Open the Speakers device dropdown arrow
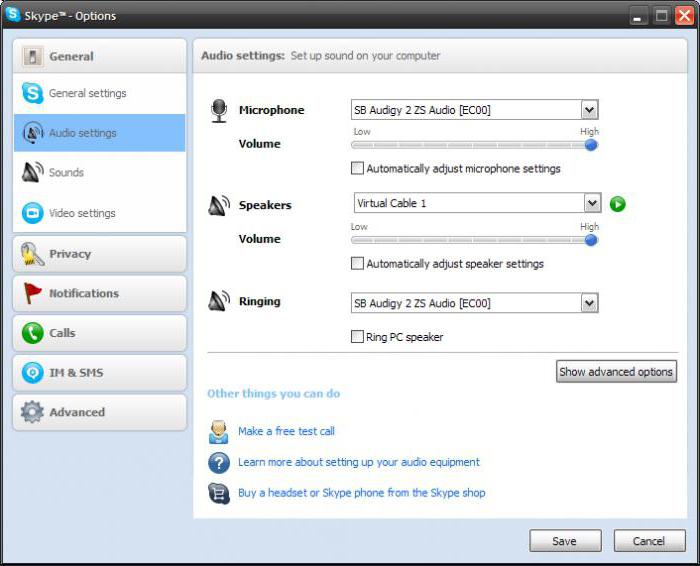700x566 pixels. (592, 203)
